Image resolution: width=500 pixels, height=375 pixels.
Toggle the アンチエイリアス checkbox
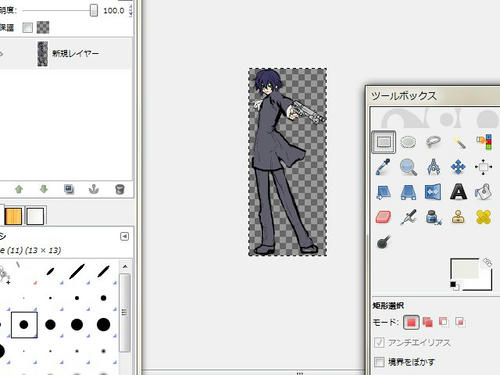tap(379, 342)
